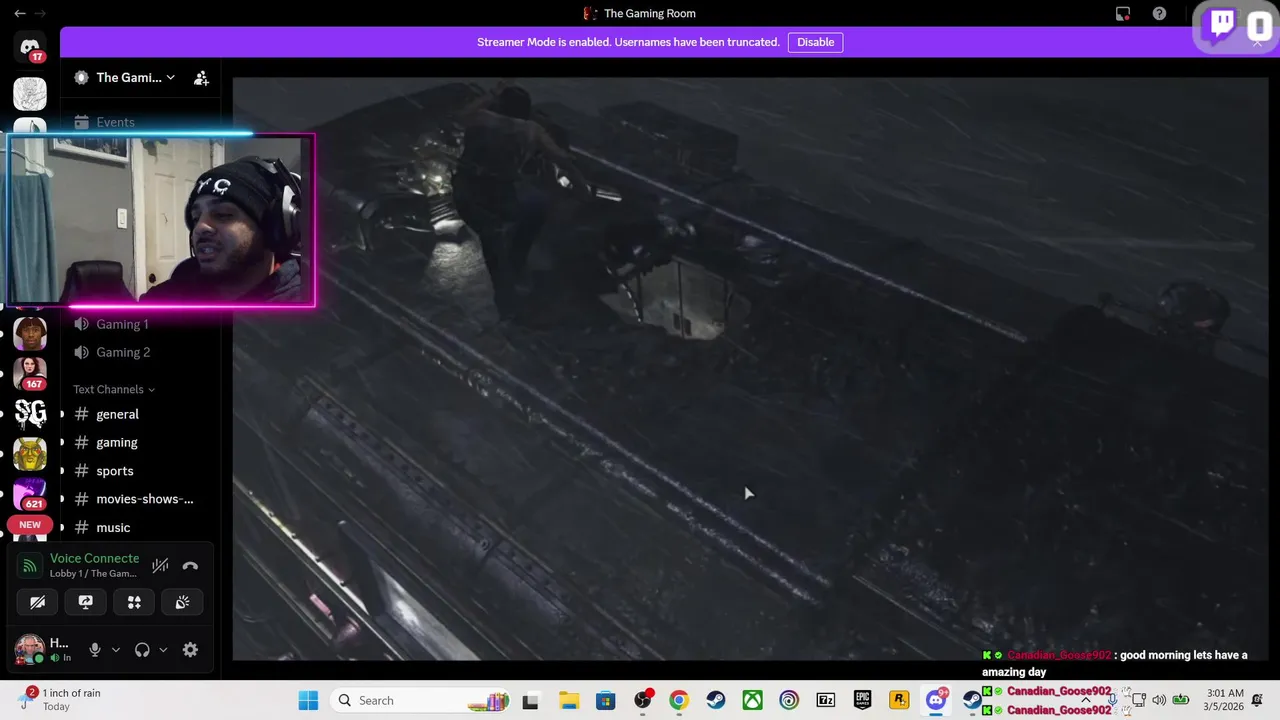1280x720 pixels.
Task: Open the Task View taskbar button
Action: (x=531, y=700)
